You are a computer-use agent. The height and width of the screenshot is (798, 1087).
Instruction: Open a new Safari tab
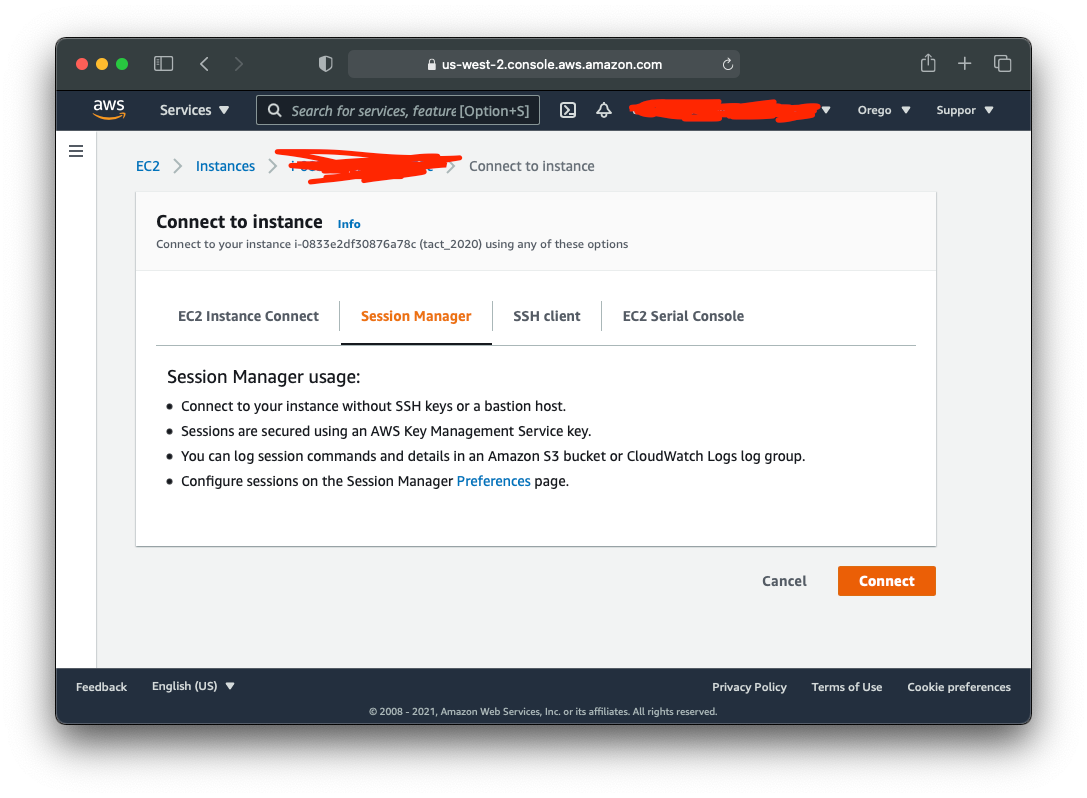[964, 64]
